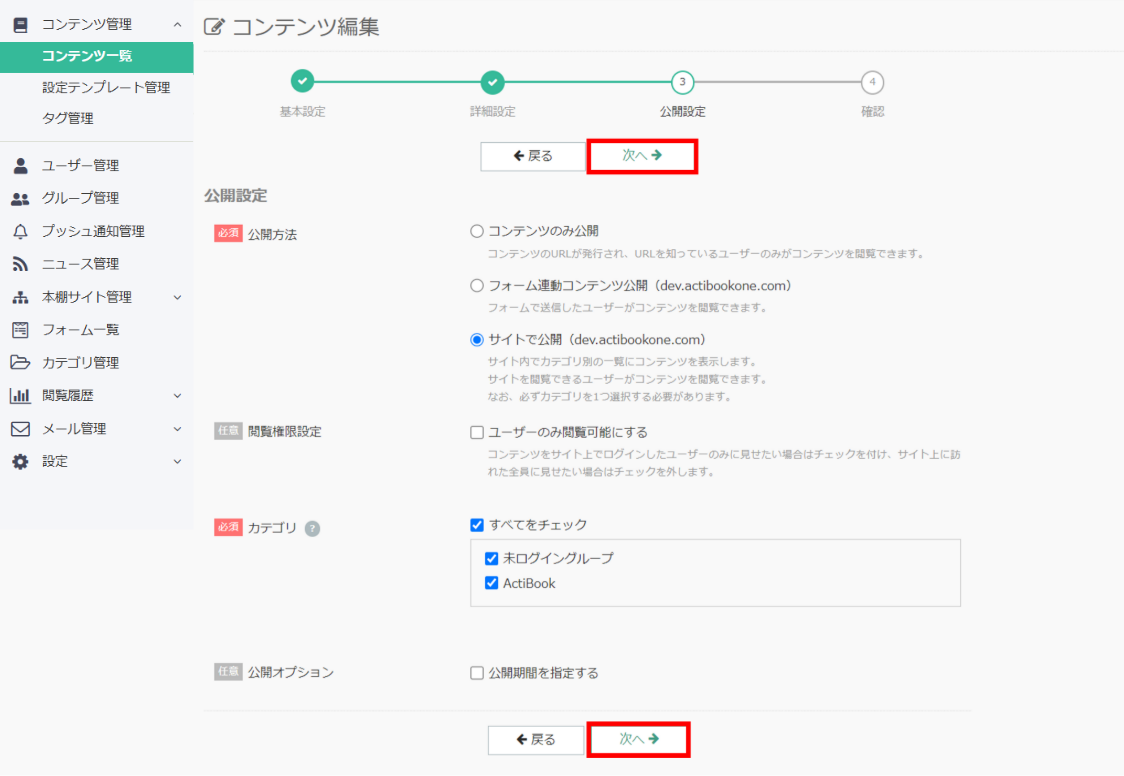Click the 閲覧履歴 bar chart icon
The width and height of the screenshot is (1124, 776).
20,395
